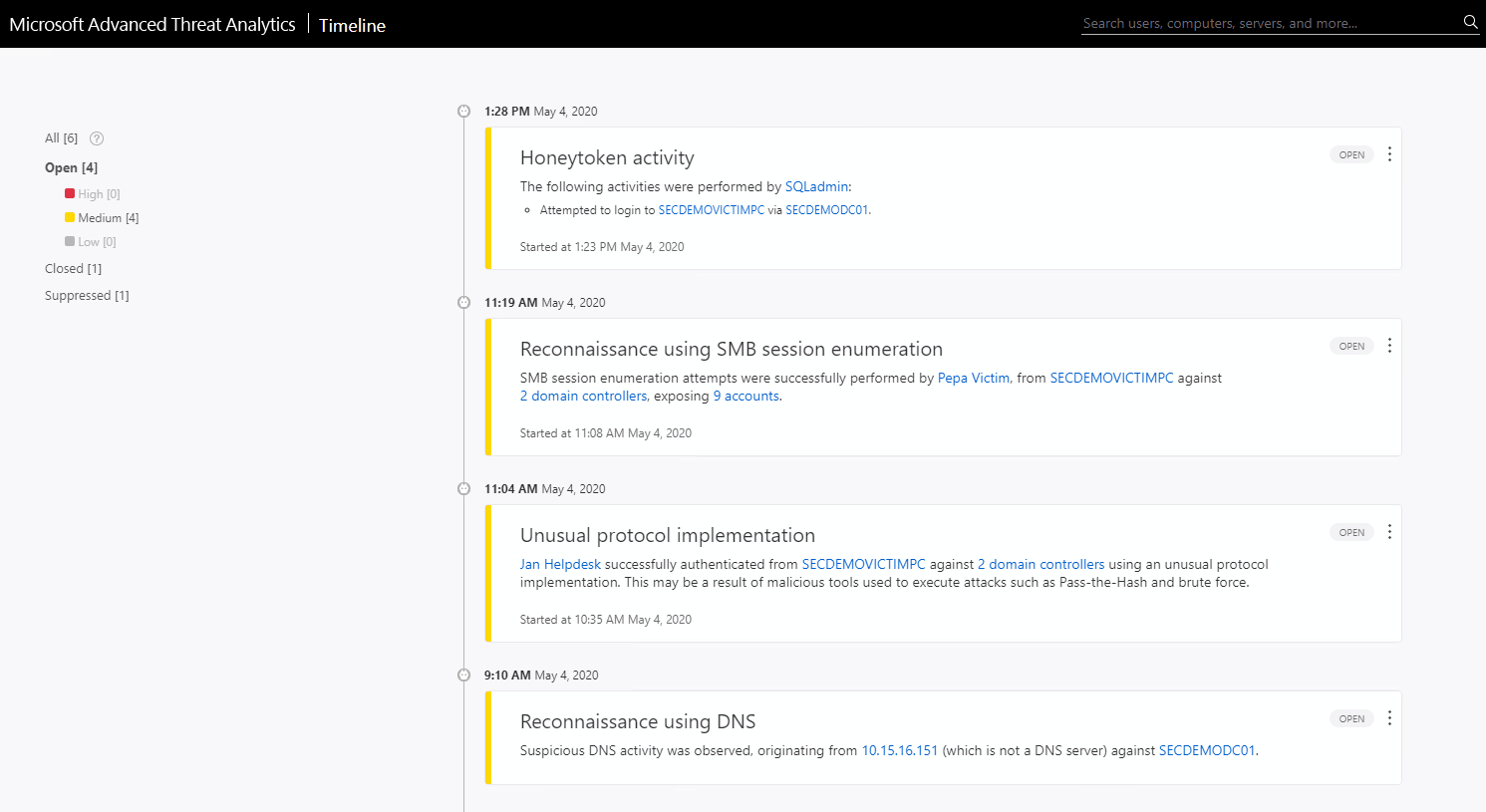This screenshot has height=812, width=1486.
Task: Open the more-options menu on Reconnaissance using DNS
Action: point(1389,718)
